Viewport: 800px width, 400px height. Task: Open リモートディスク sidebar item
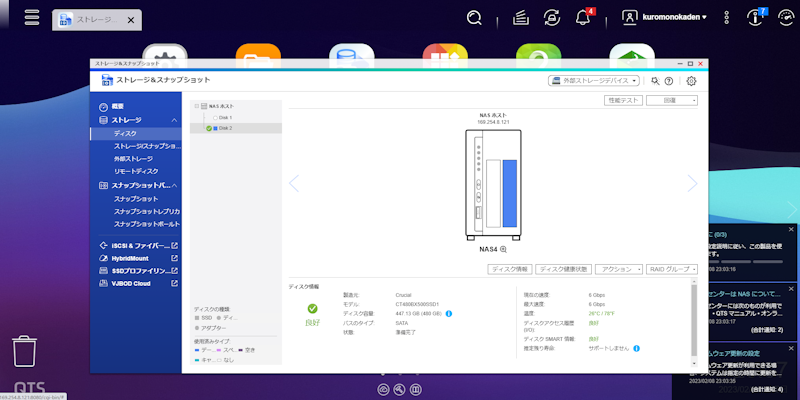[136, 171]
